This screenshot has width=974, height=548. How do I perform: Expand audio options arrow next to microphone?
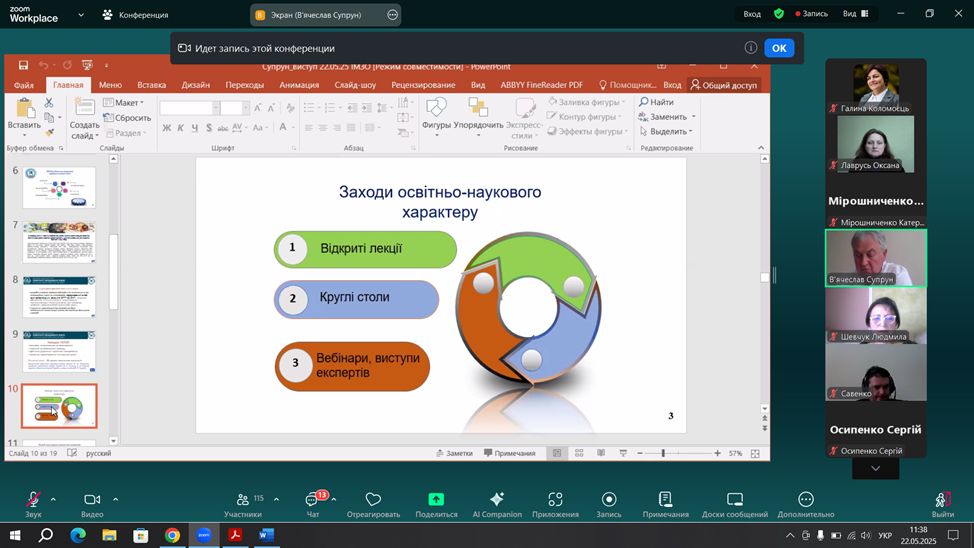coord(53,499)
